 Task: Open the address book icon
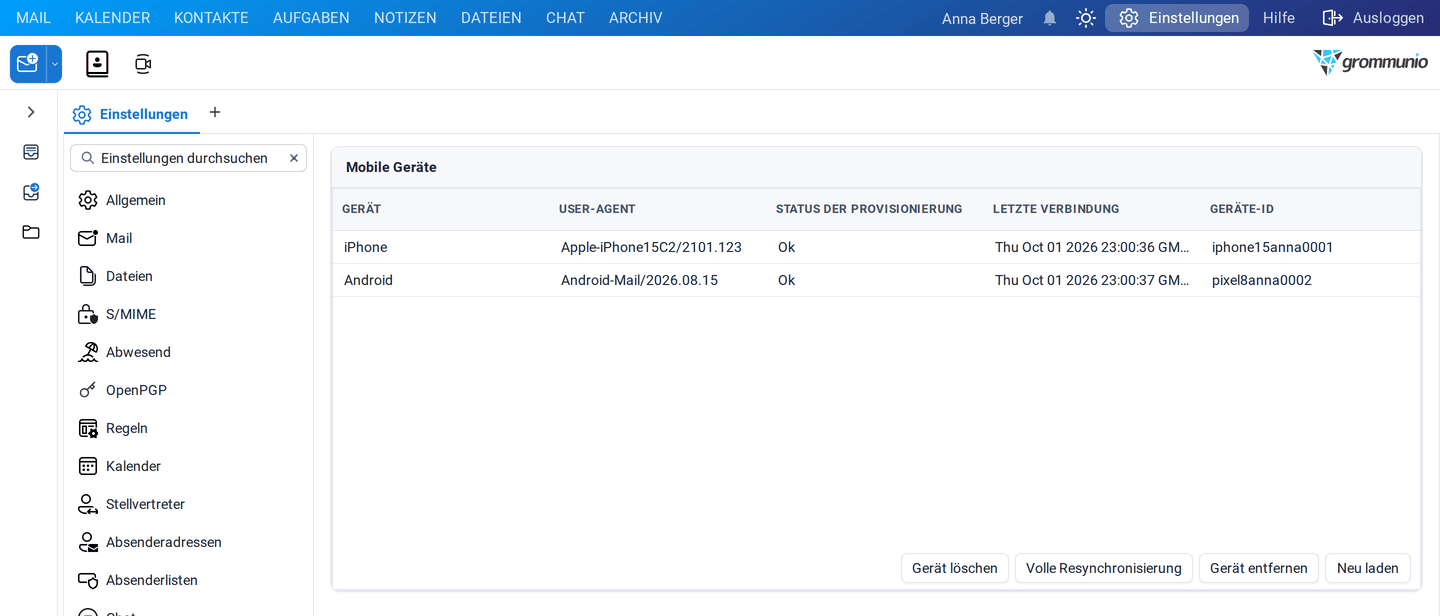coord(97,64)
